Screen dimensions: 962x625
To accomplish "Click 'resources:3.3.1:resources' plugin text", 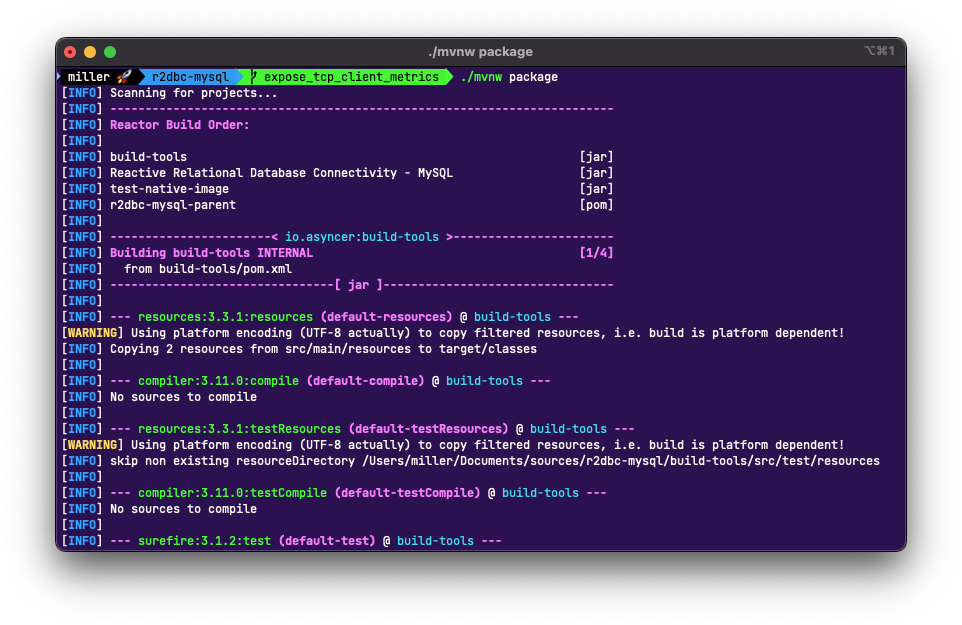I will pos(225,316).
